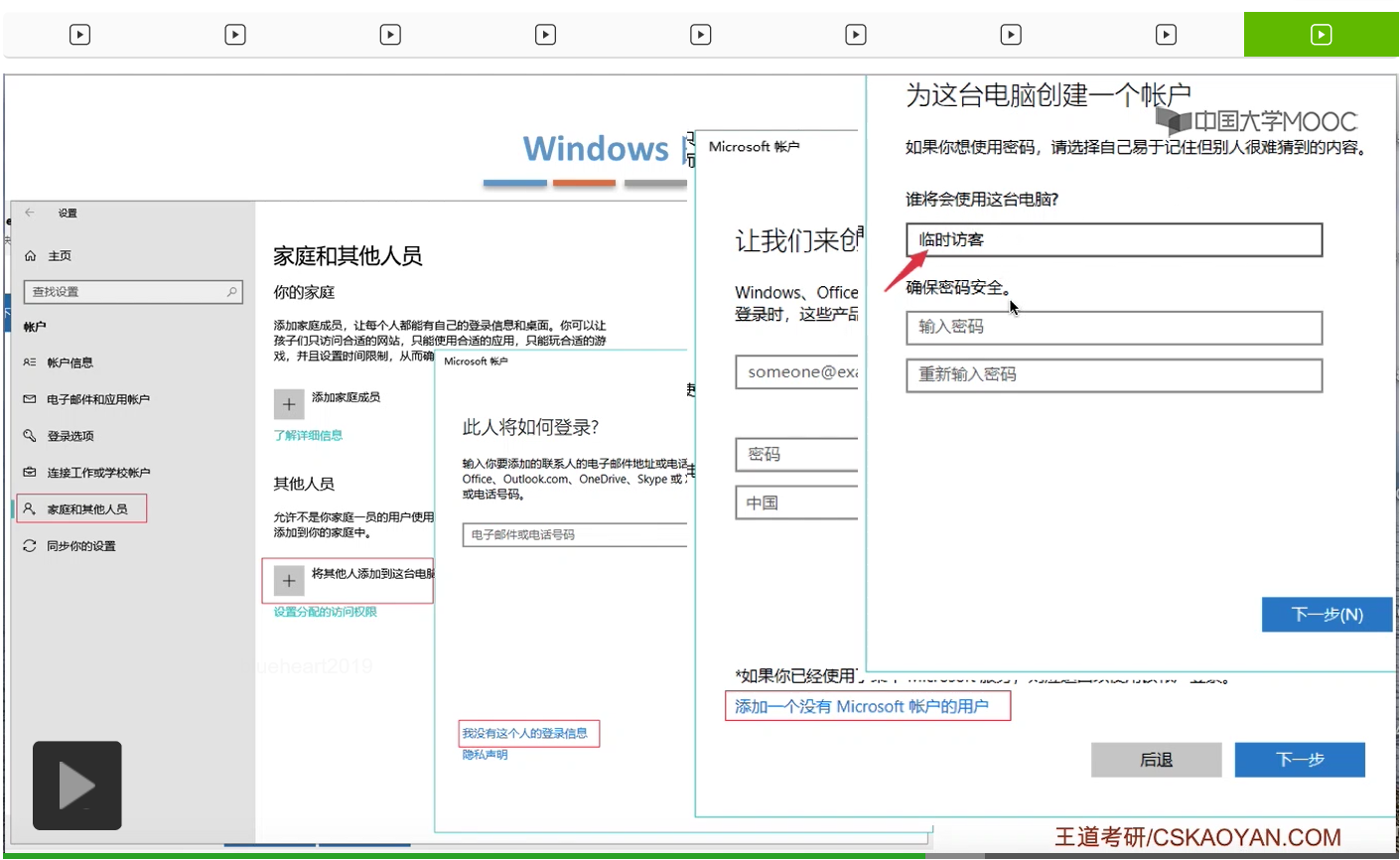Open the green highlighted chapter play icon
Image resolution: width=1400 pixels, height=860 pixels.
pyautogui.click(x=1321, y=35)
